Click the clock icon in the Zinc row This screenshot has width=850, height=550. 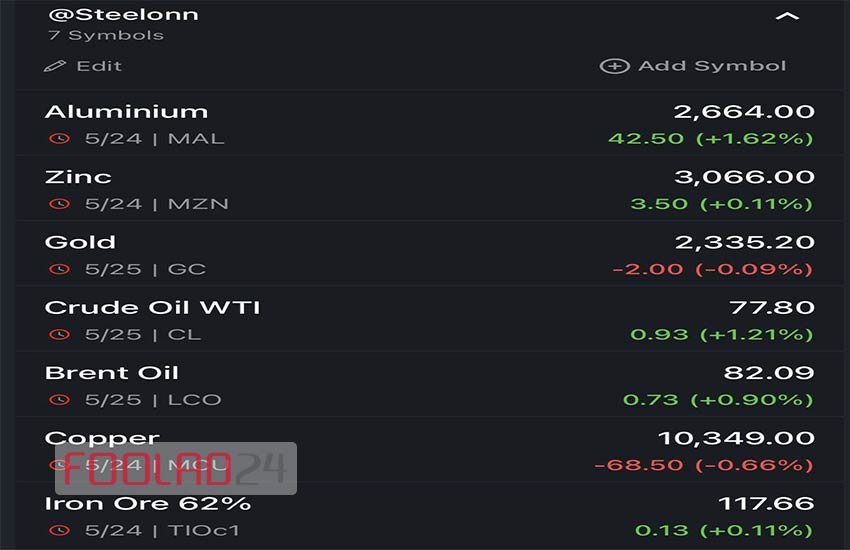[60, 204]
